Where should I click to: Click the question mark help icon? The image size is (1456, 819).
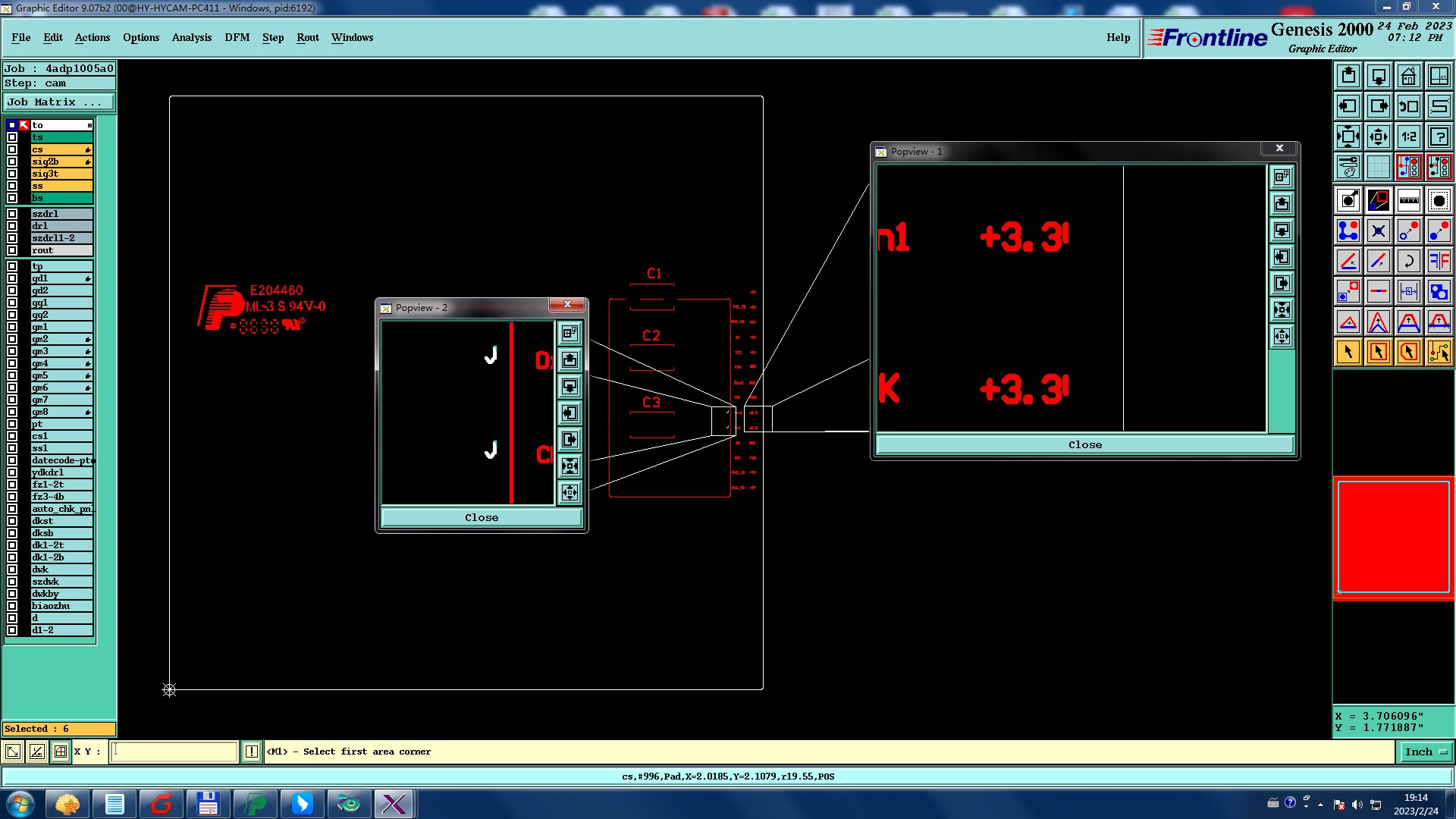tap(1439, 136)
